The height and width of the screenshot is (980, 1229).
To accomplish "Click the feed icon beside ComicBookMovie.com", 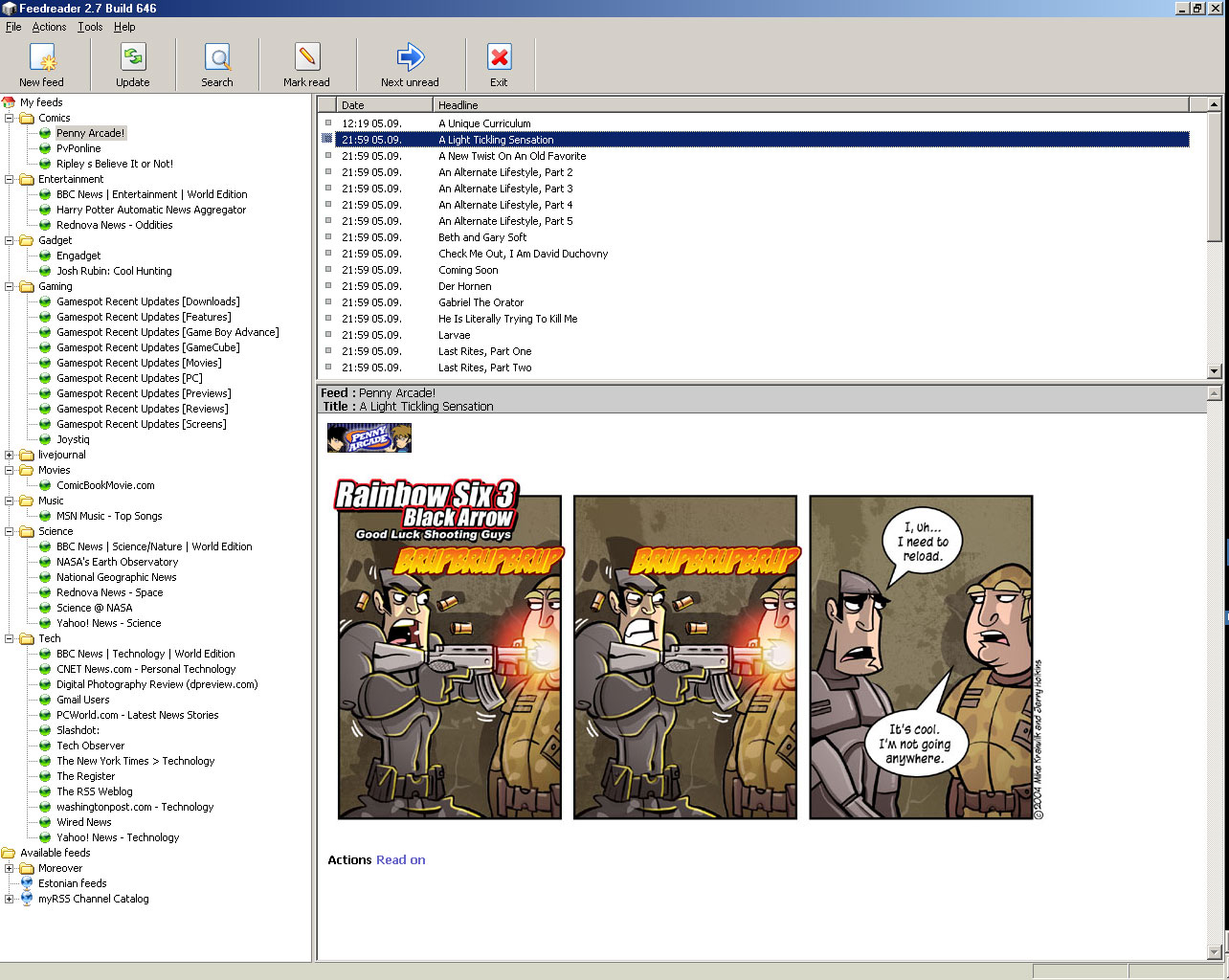I will pos(45,485).
